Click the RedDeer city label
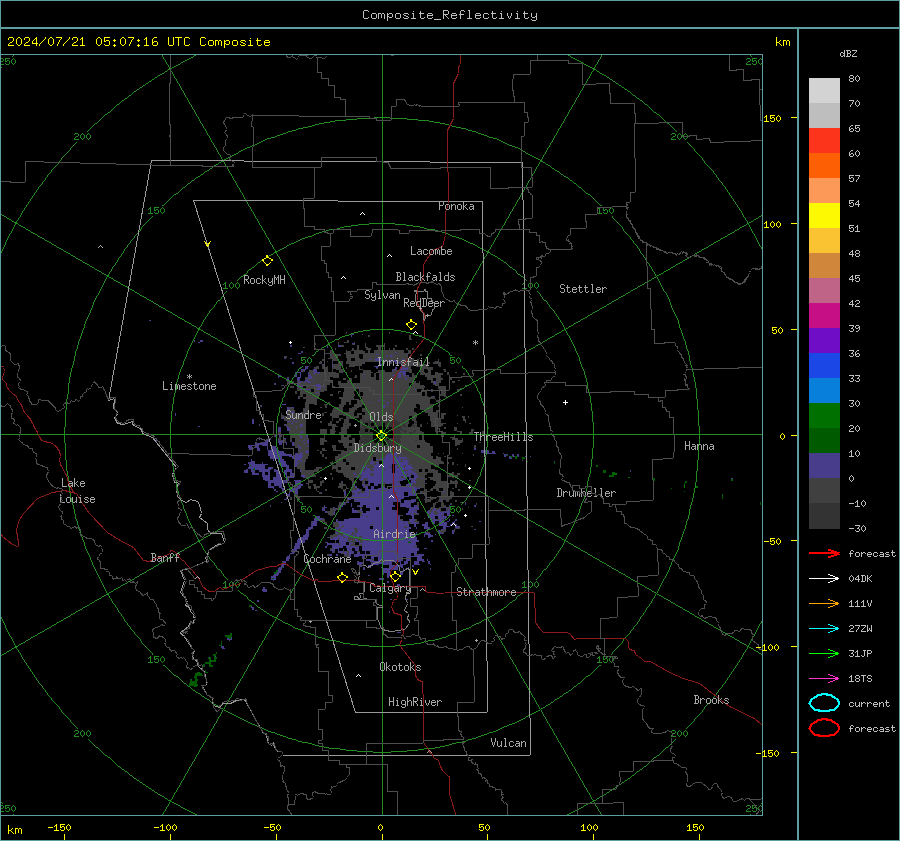 [x=424, y=303]
